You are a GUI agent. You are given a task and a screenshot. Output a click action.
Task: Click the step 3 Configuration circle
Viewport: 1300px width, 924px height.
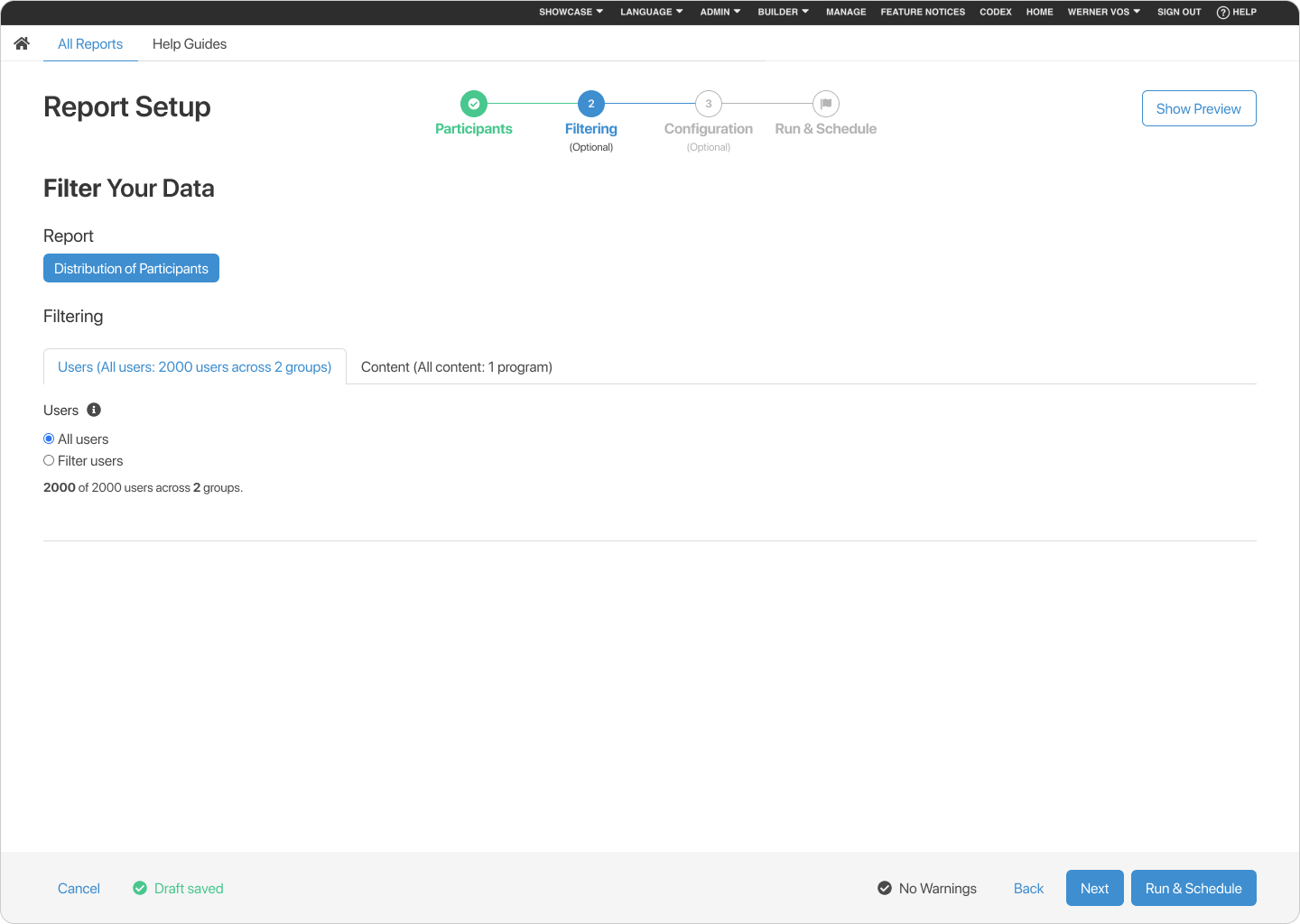[x=708, y=104]
